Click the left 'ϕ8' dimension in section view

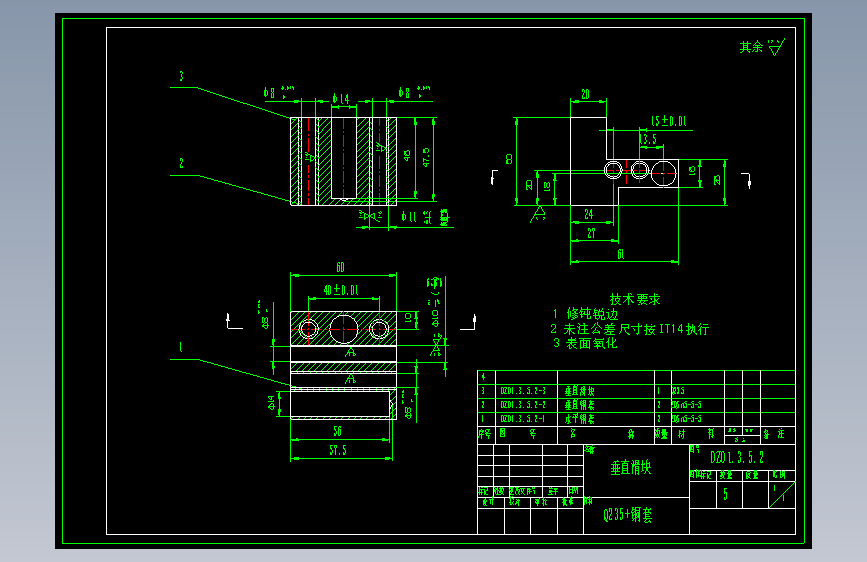point(269,92)
